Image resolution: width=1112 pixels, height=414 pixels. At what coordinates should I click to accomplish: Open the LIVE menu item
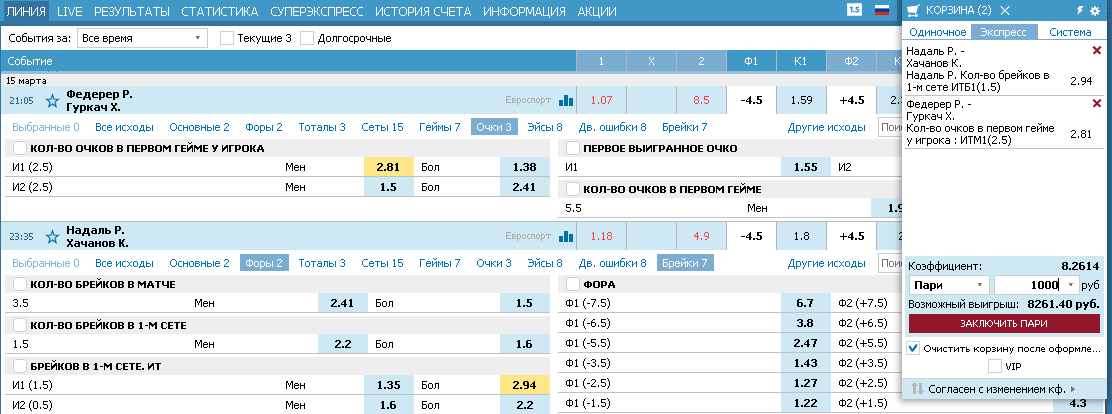[x=70, y=11]
